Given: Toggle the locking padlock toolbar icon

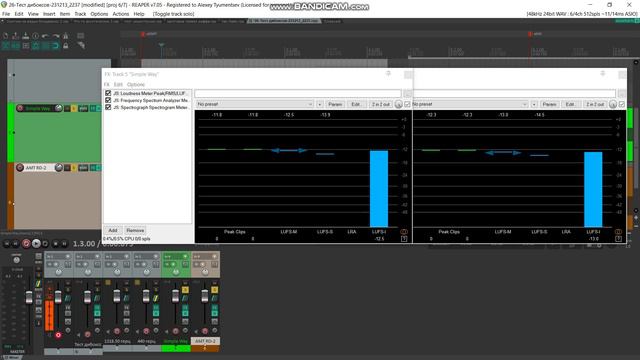Looking at the screenshot, I should (65, 46).
